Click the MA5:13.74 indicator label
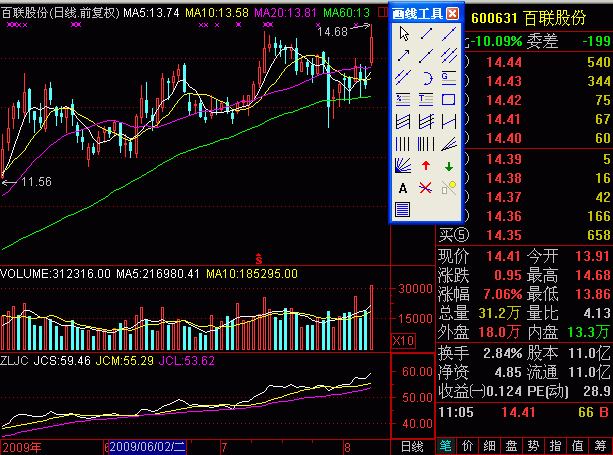Viewport: 613px width, 455px height. coord(151,13)
